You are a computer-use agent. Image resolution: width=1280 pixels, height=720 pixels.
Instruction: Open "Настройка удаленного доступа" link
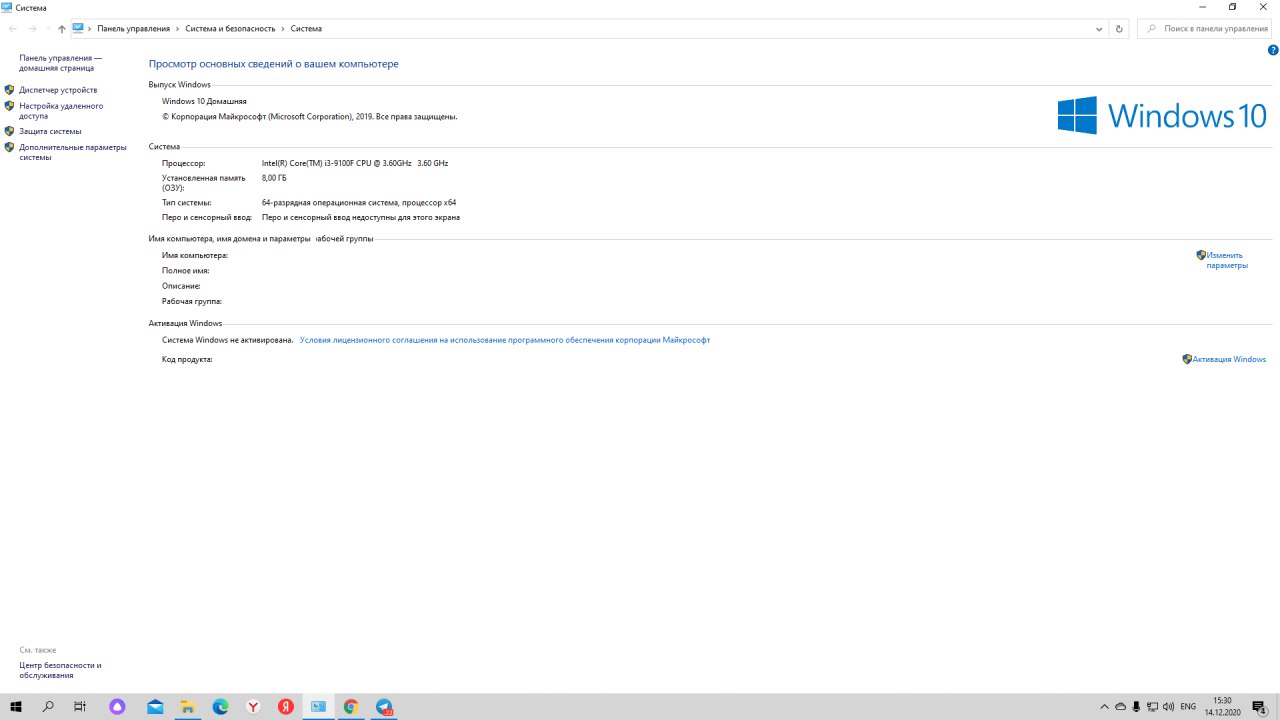pos(61,110)
